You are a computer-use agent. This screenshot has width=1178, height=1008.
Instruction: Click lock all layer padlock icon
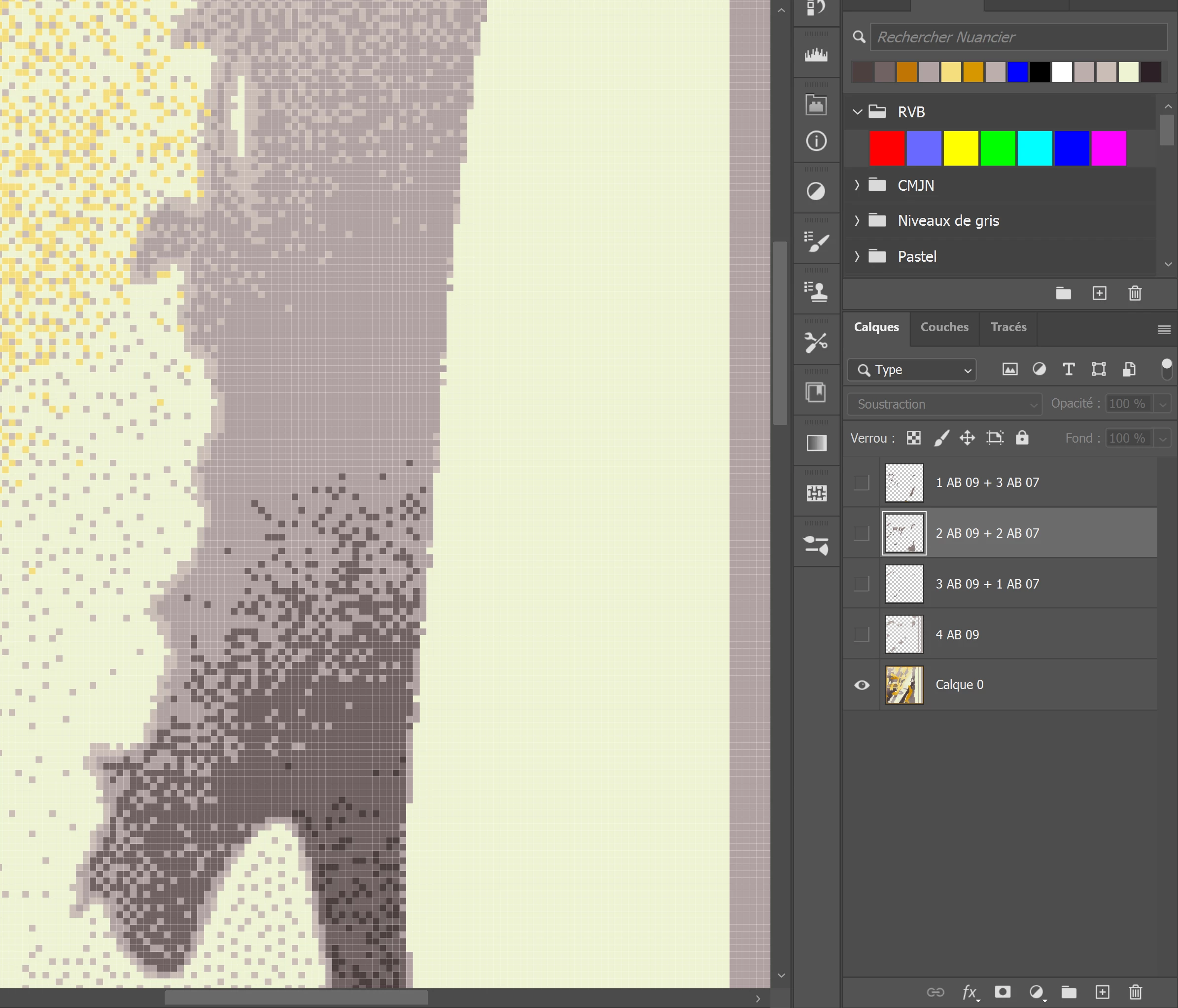point(1022,438)
